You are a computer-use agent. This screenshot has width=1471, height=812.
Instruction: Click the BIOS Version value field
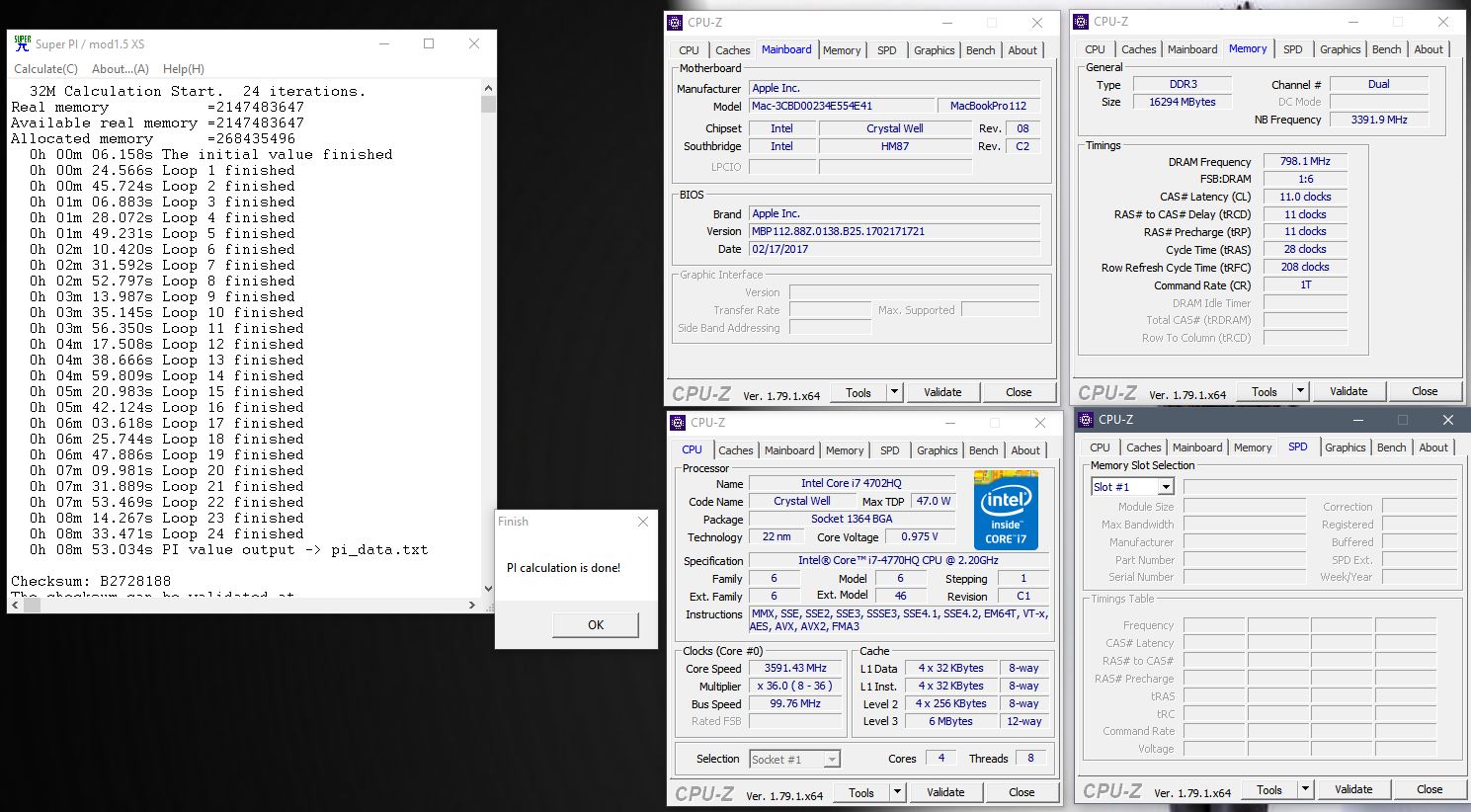tap(893, 231)
